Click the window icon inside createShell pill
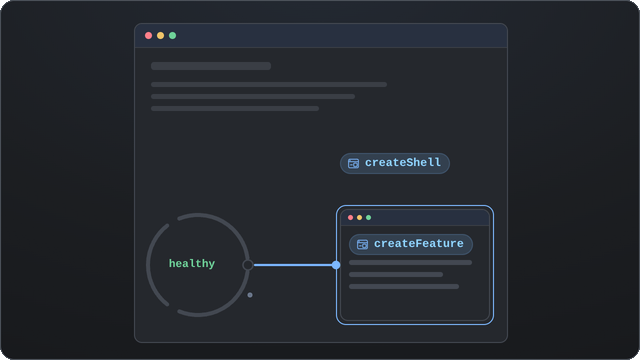Viewport: 640px width, 360px height. tap(353, 163)
